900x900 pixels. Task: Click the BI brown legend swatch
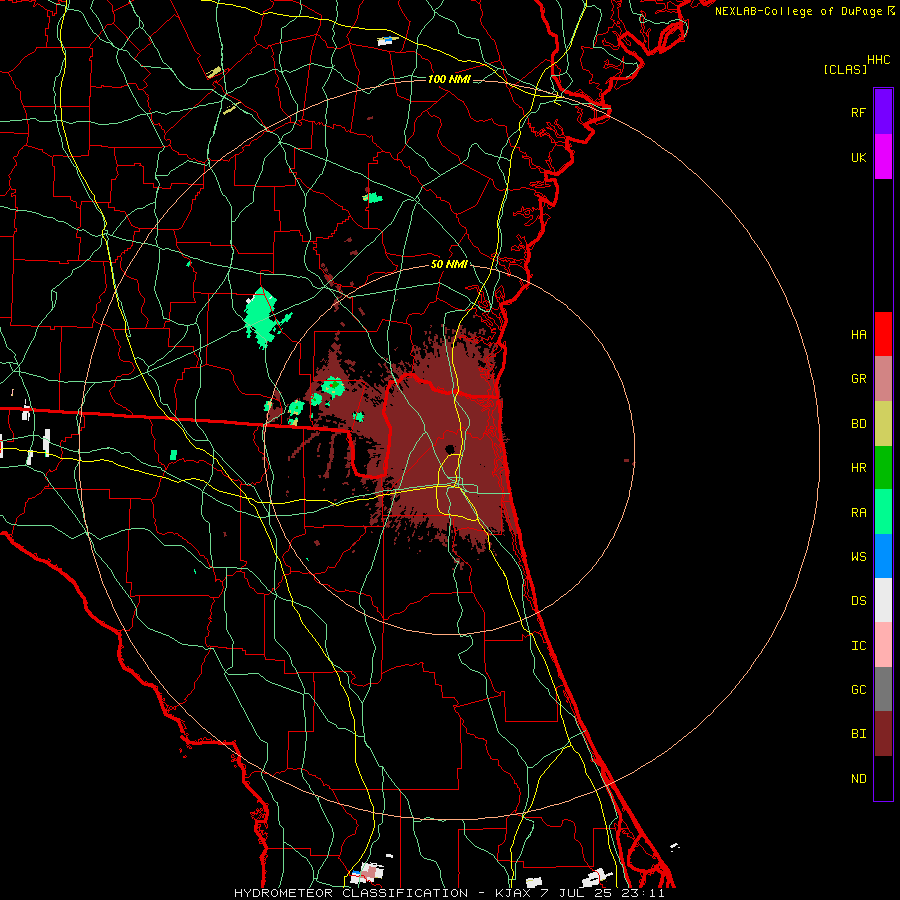883,734
